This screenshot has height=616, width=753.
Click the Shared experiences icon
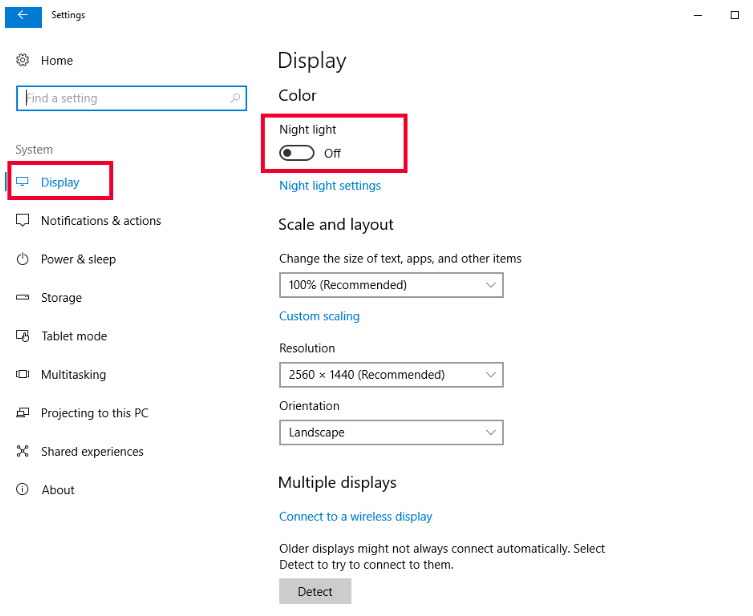click(x=23, y=451)
